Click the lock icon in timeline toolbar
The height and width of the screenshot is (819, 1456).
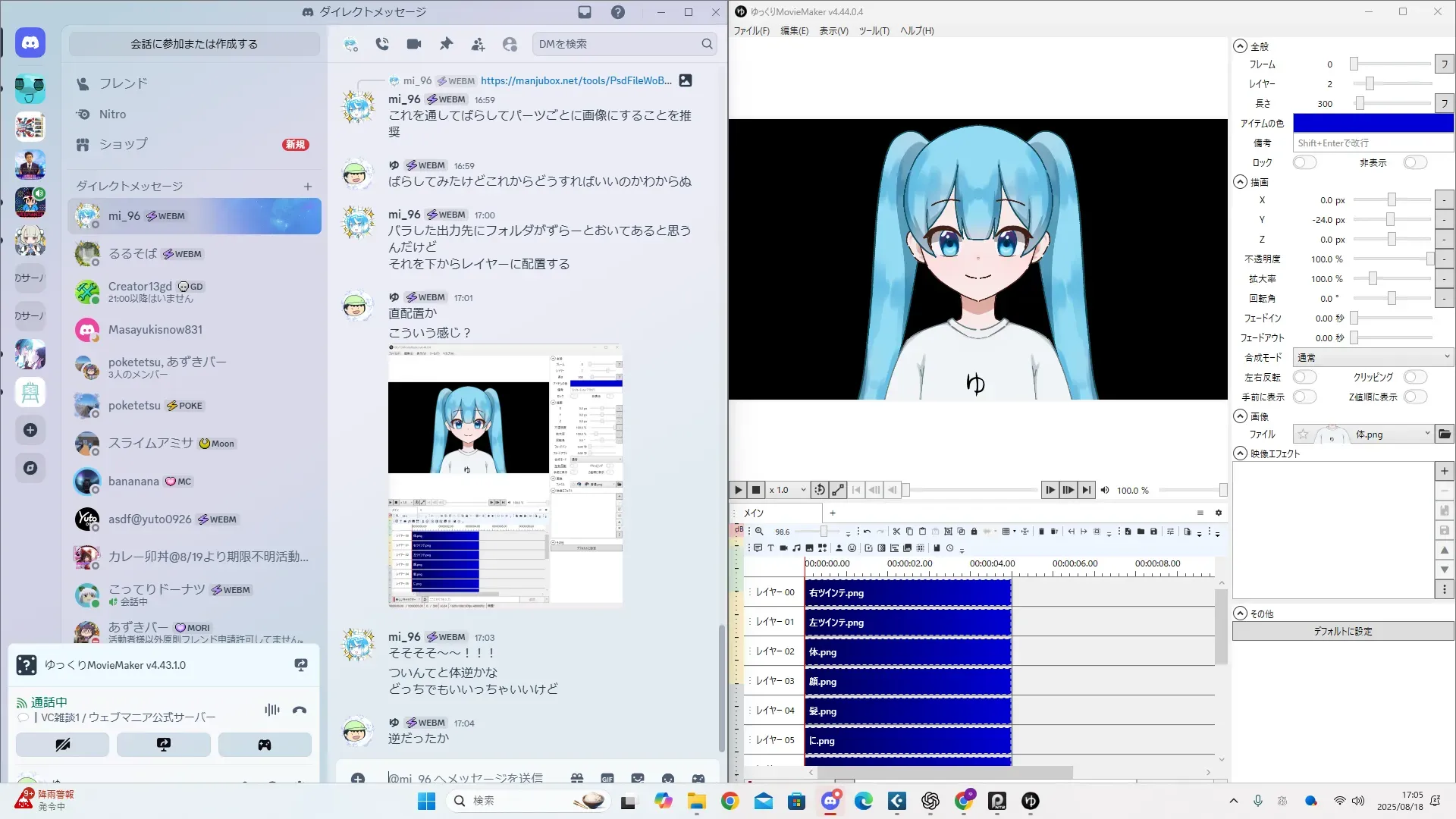974,532
